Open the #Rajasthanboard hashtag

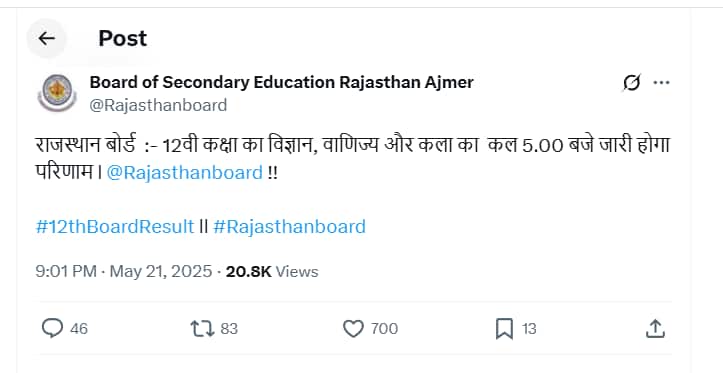pos(290,227)
